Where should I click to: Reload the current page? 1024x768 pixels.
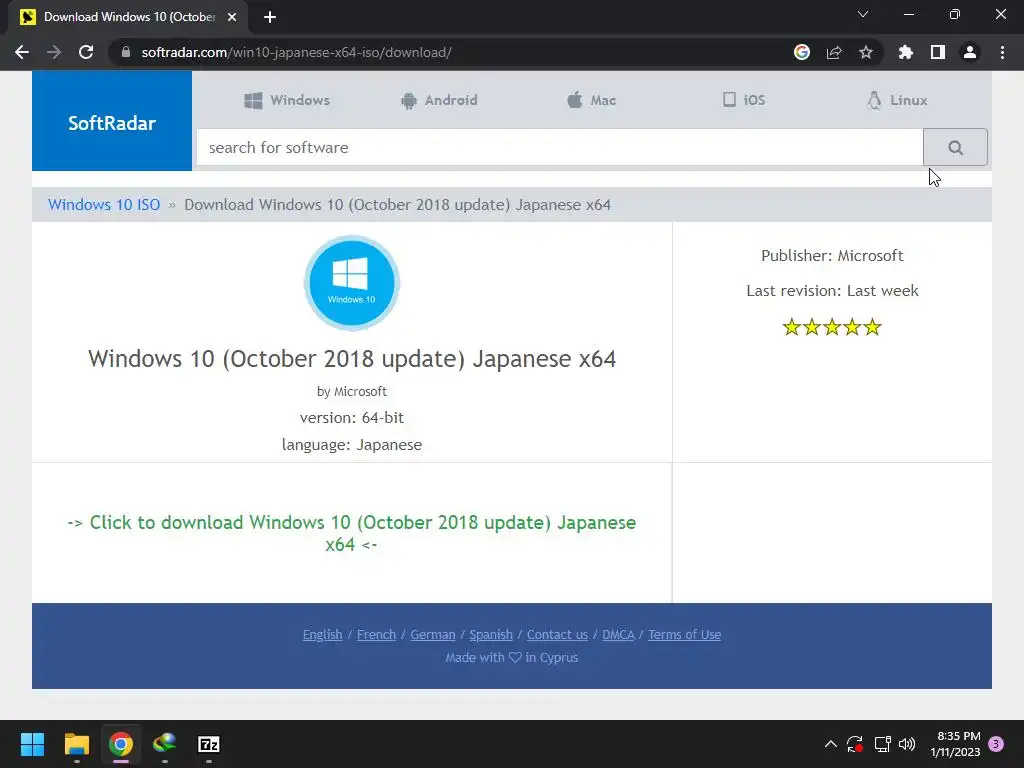tap(86, 52)
